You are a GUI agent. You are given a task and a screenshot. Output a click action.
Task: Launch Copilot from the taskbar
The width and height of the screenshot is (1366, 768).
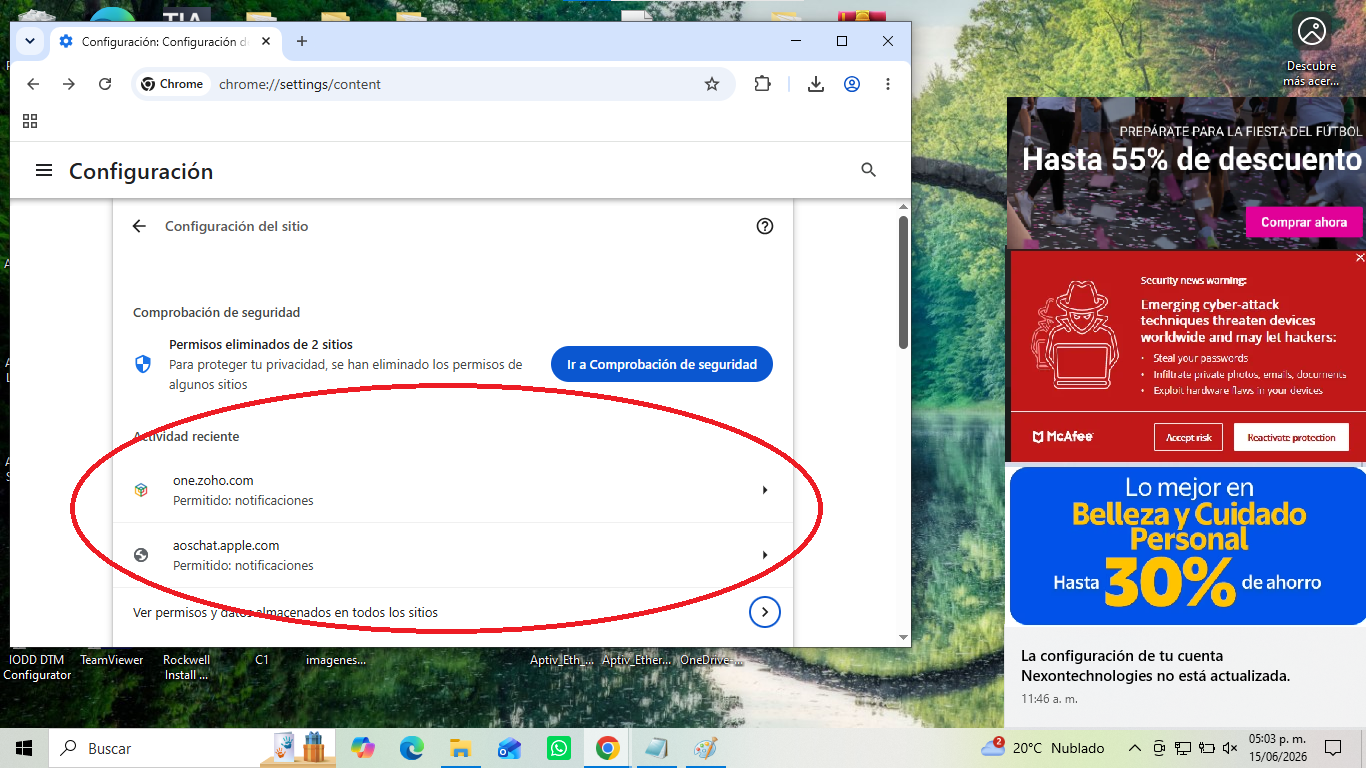pyautogui.click(x=363, y=748)
